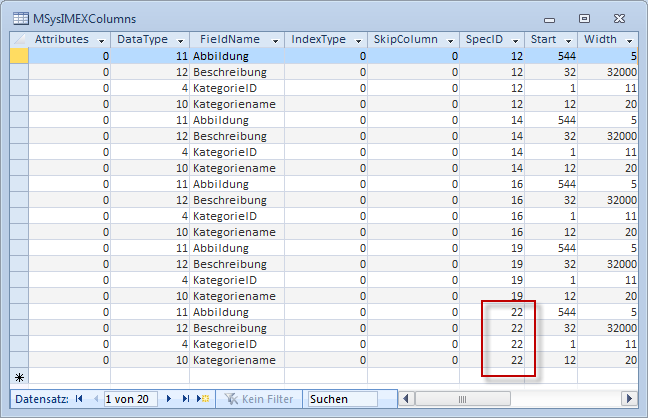Maximize the MSysIMEXColumns window

point(584,18)
